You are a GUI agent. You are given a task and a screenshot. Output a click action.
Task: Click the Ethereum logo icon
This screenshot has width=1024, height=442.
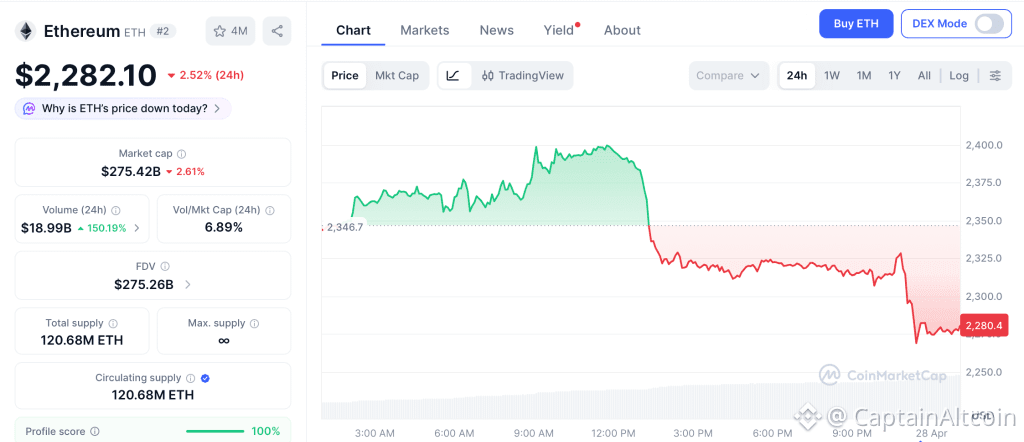coord(25,31)
